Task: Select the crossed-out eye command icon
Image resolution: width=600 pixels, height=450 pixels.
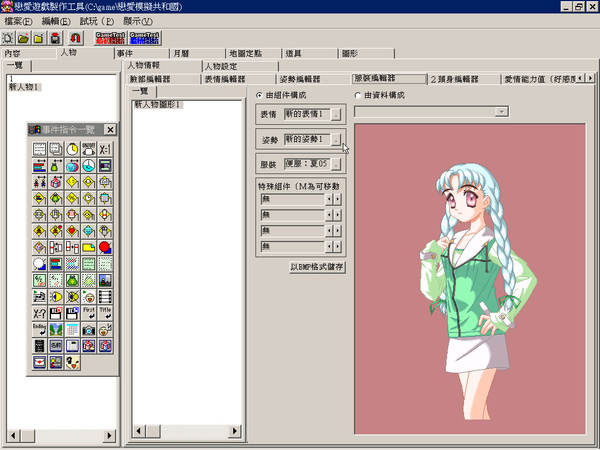Action: pyautogui.click(x=72, y=297)
